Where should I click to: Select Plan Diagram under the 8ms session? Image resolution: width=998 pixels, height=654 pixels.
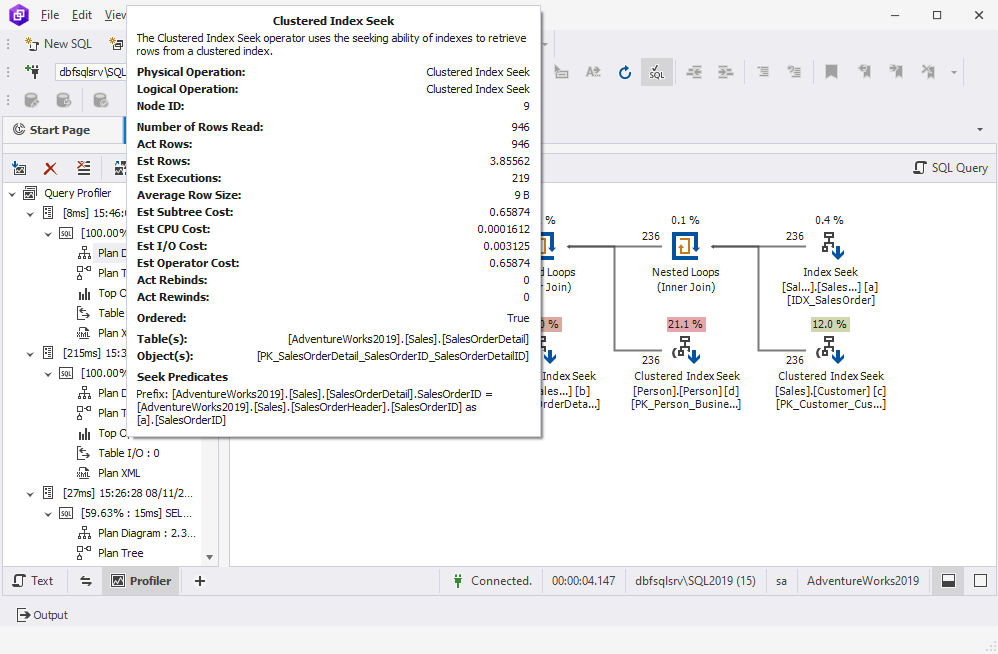click(x=102, y=253)
